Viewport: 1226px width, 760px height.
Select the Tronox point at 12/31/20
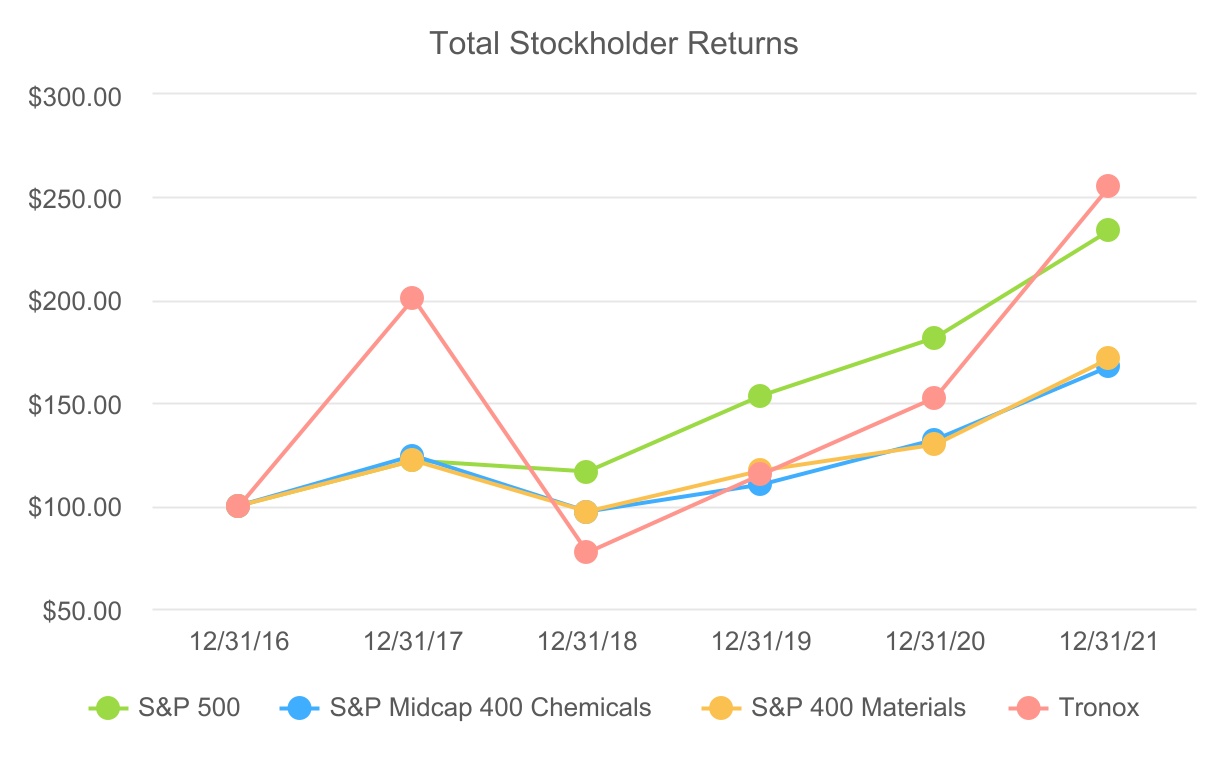[934, 398]
